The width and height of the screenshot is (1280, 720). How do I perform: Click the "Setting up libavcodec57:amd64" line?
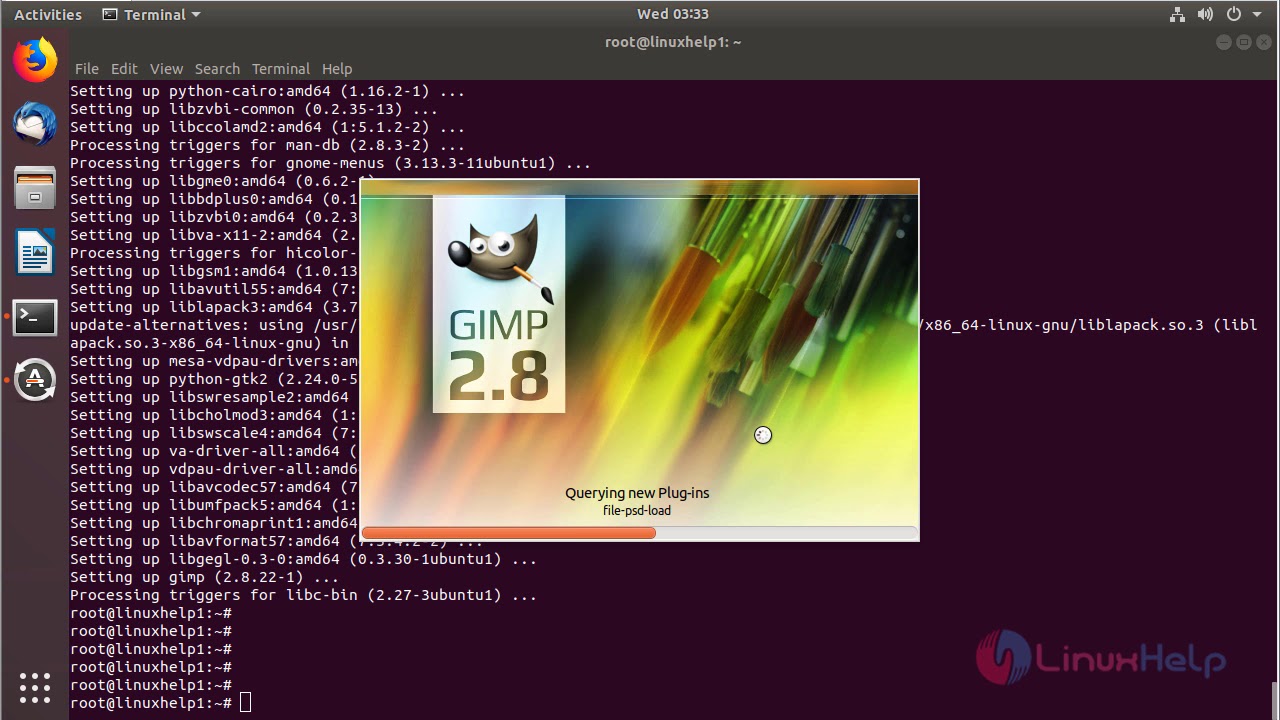[x=214, y=487]
